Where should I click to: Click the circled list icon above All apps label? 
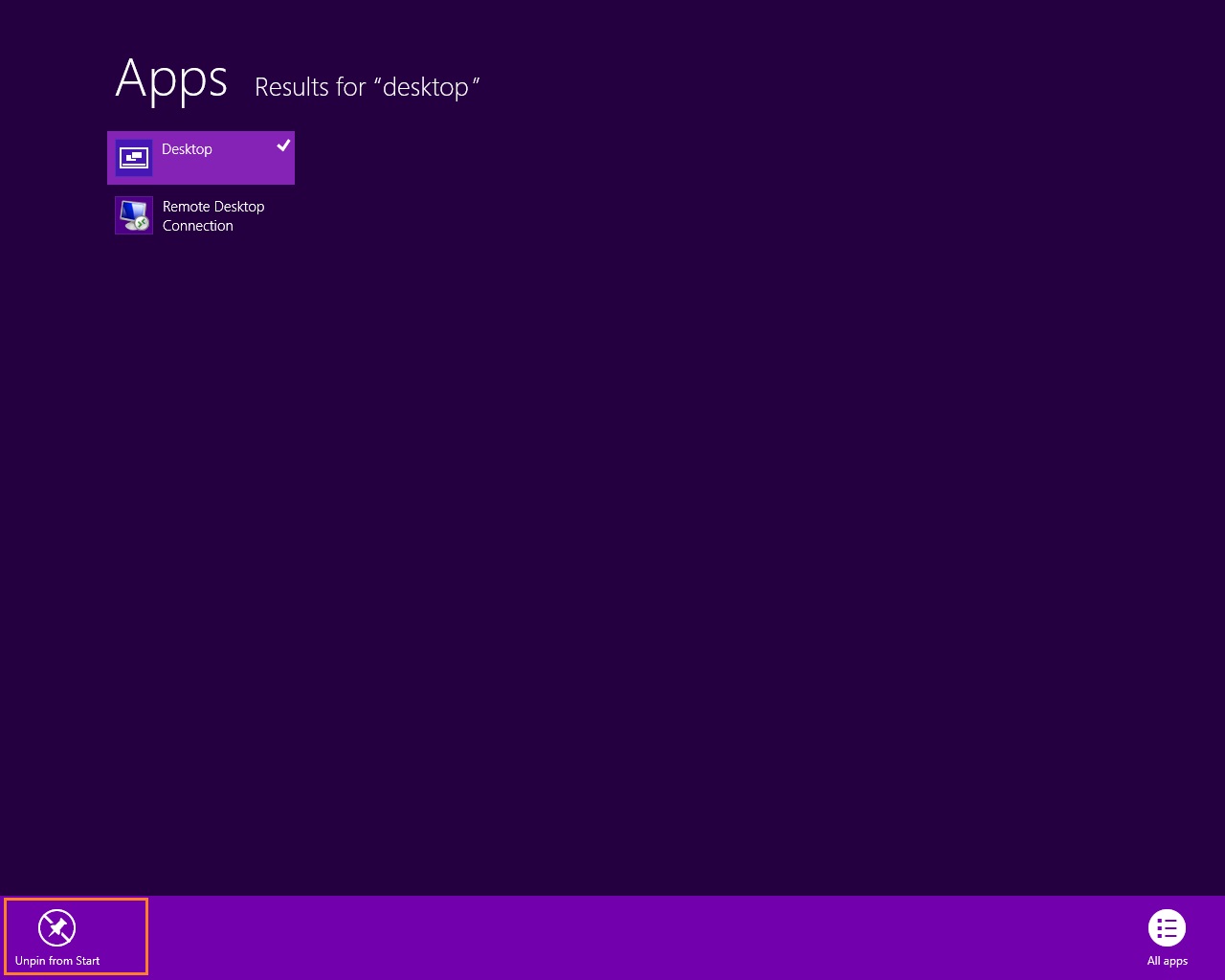[1166, 927]
